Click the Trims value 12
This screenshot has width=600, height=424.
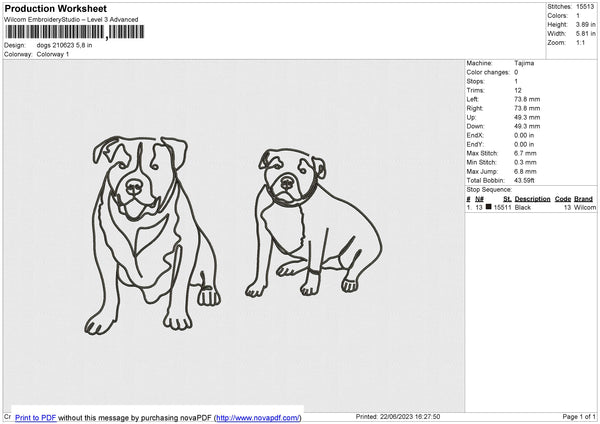518,90
